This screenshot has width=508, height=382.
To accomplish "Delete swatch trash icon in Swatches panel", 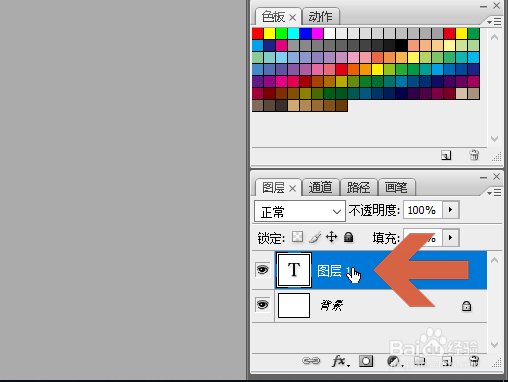I will pyautogui.click(x=474, y=155).
